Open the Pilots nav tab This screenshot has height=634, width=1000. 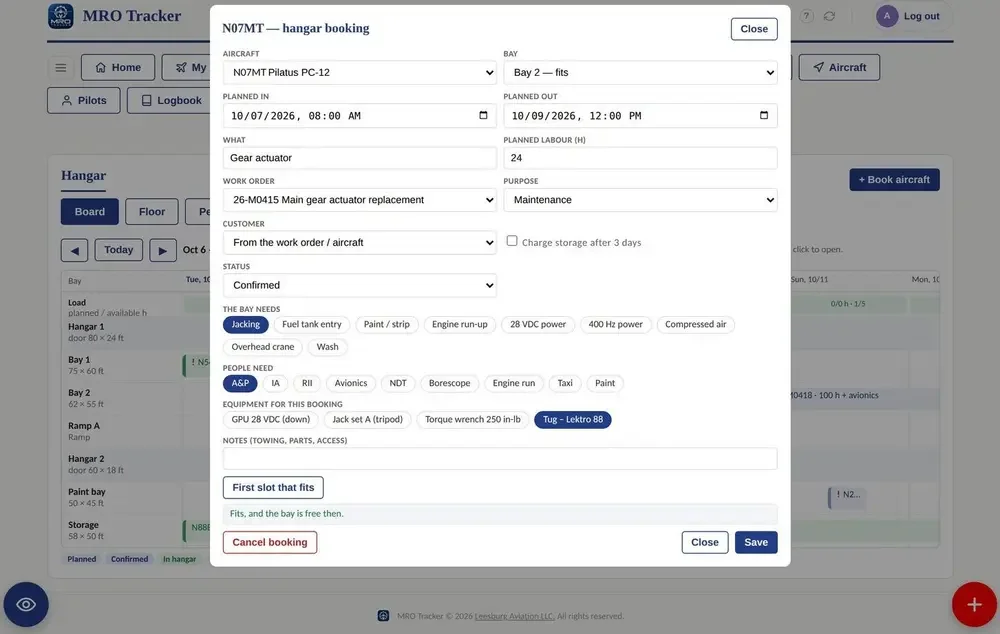[x=84, y=101]
